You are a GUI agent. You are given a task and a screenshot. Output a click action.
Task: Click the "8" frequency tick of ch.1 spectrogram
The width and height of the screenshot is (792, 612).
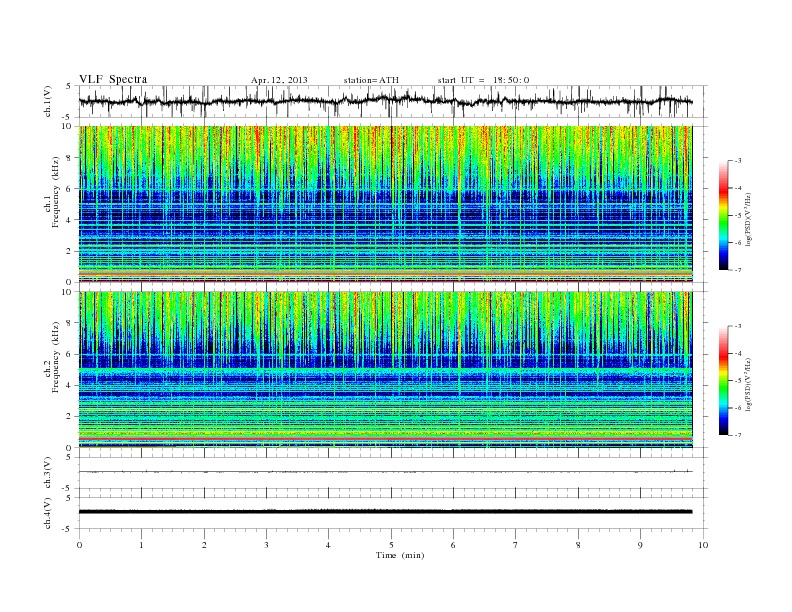tap(69, 158)
